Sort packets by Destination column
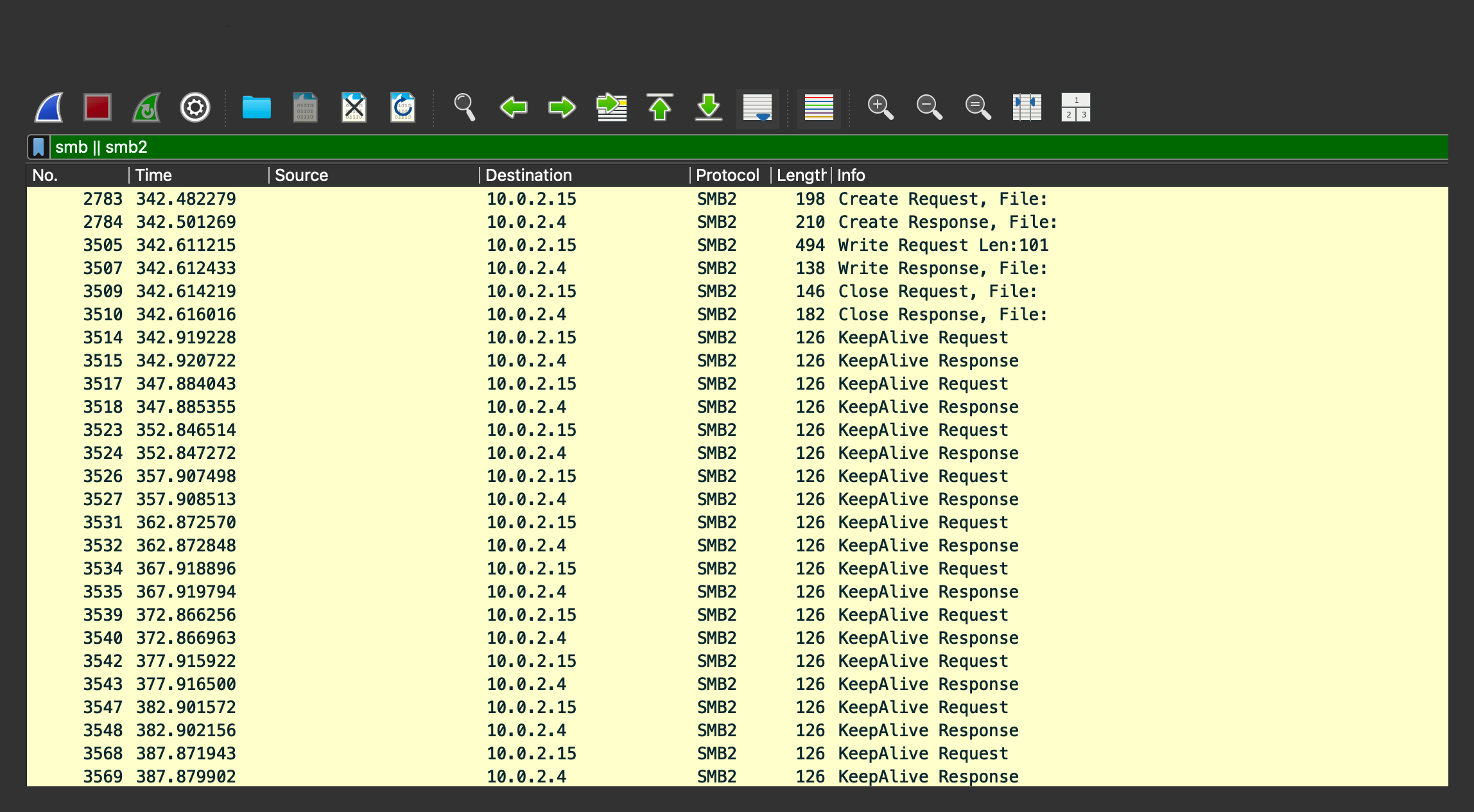The width and height of the screenshot is (1474, 812). coord(585,175)
